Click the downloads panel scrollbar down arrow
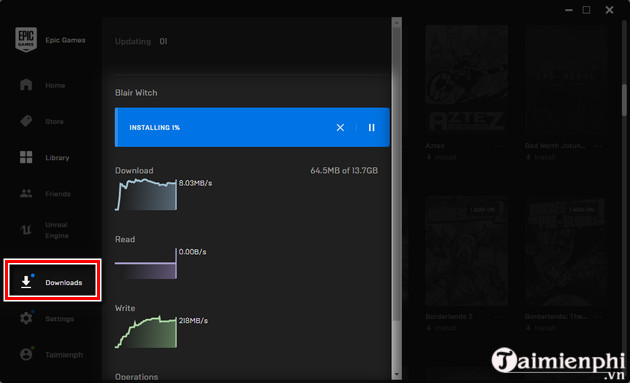The image size is (630, 383). (x=397, y=374)
